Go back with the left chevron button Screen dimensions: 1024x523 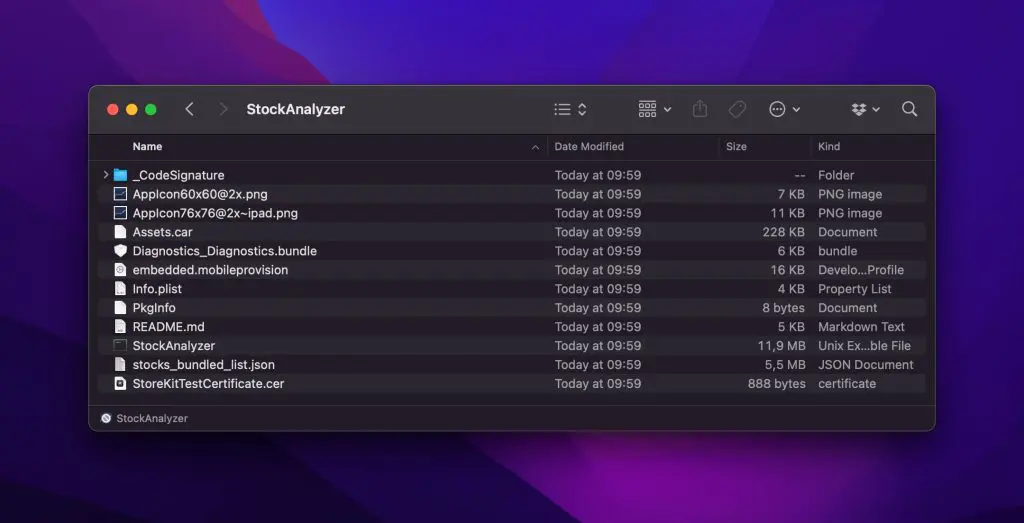[189, 109]
